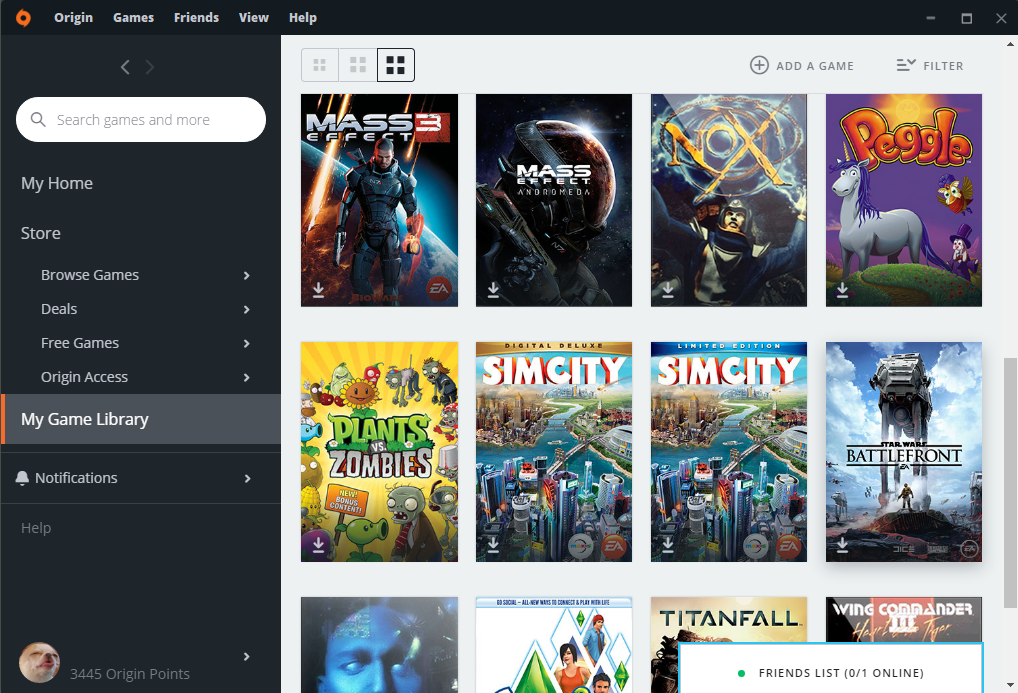Select the Plants vs. Zombies game tile

[x=379, y=452]
